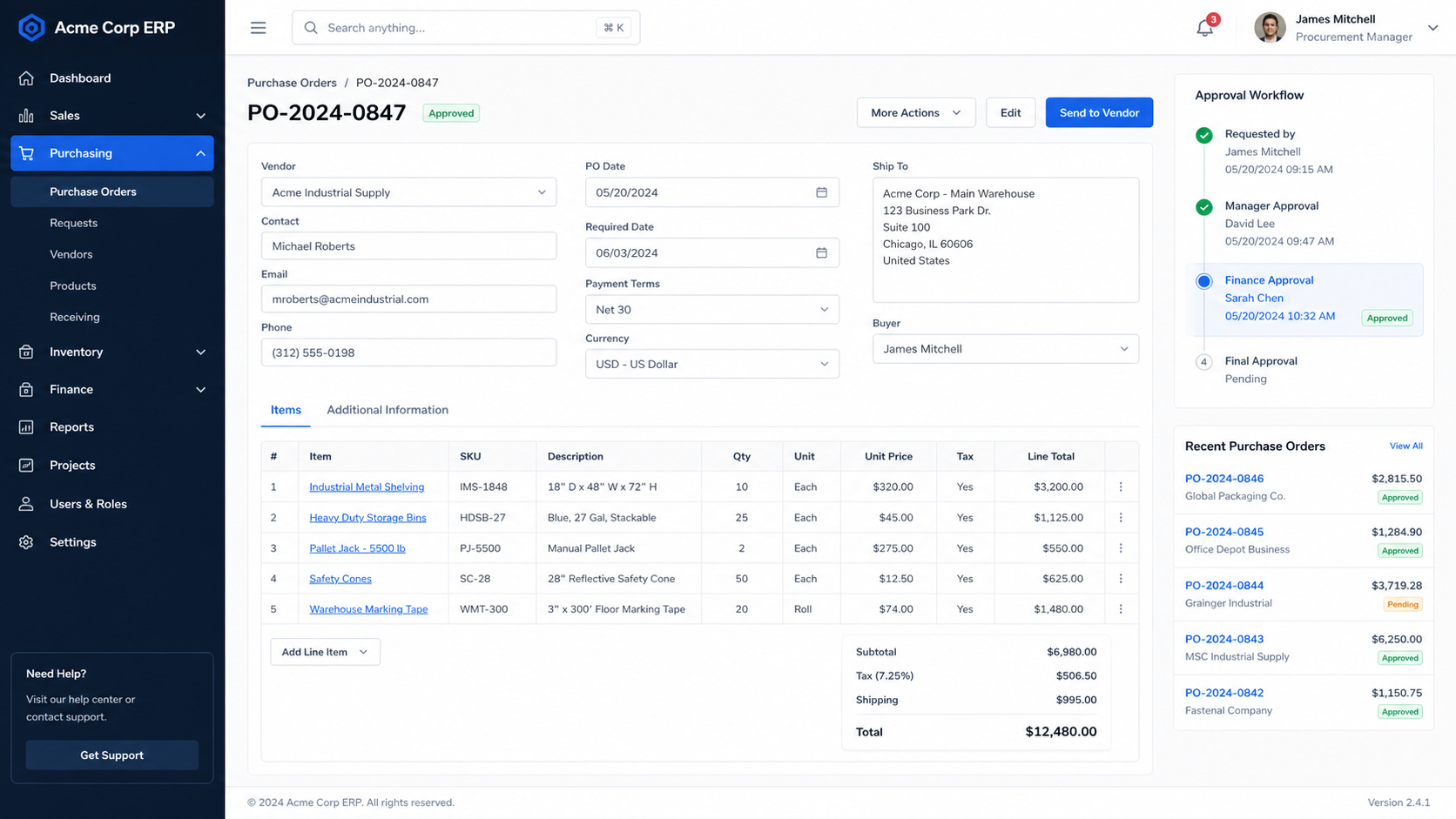Click the Reports icon in sidebar
Image resolution: width=1456 pixels, height=819 pixels.
[x=26, y=427]
